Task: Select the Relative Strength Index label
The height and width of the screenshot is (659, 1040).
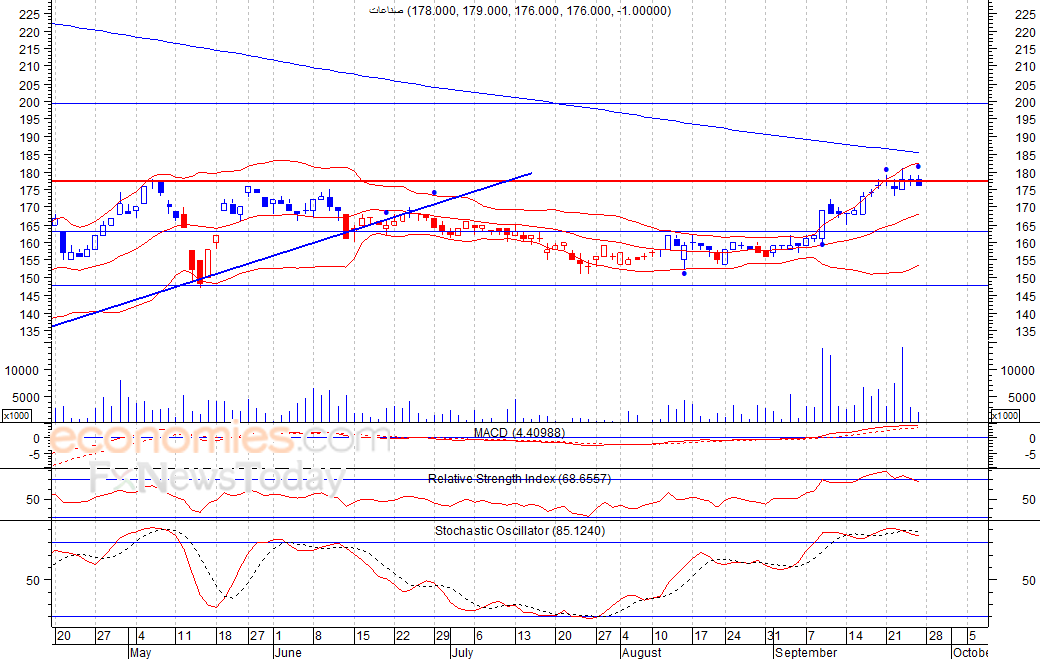Action: (519, 479)
